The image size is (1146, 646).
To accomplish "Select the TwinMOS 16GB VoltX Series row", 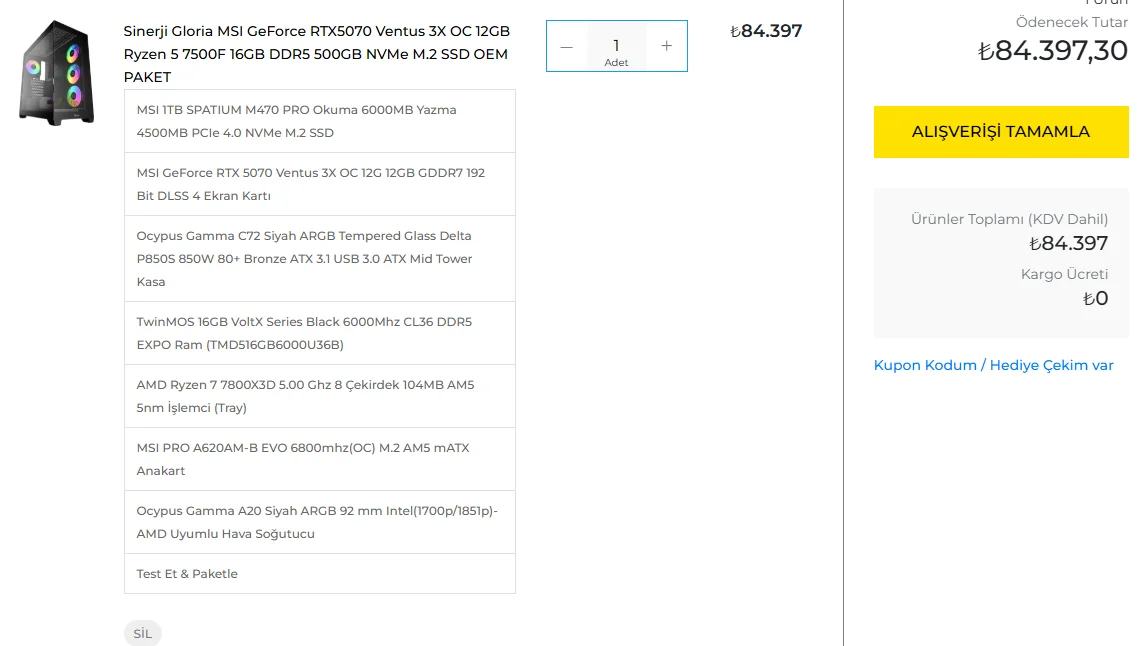I will pyautogui.click(x=319, y=333).
